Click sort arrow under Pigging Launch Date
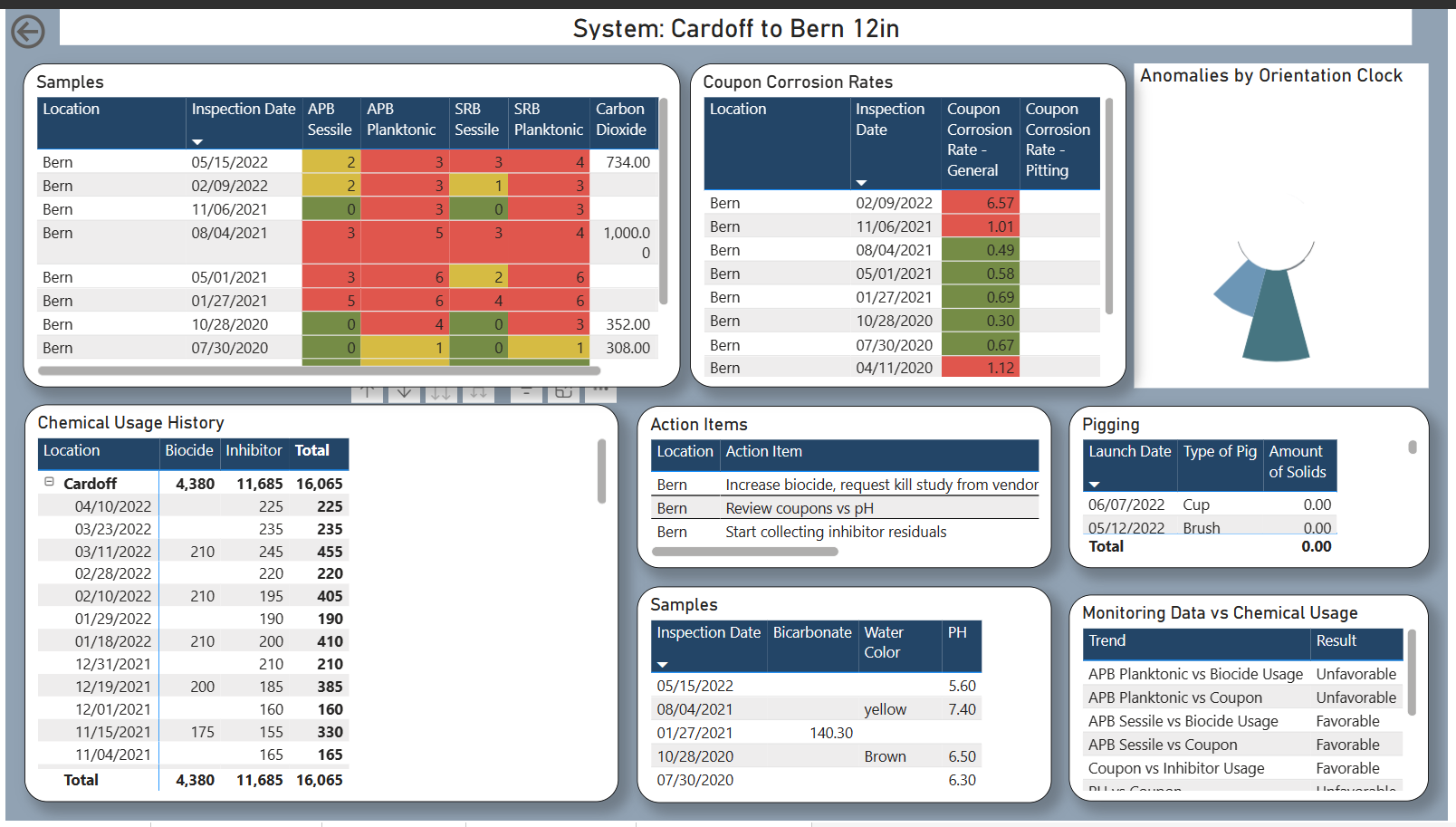The image size is (1456, 827). coord(1094,485)
